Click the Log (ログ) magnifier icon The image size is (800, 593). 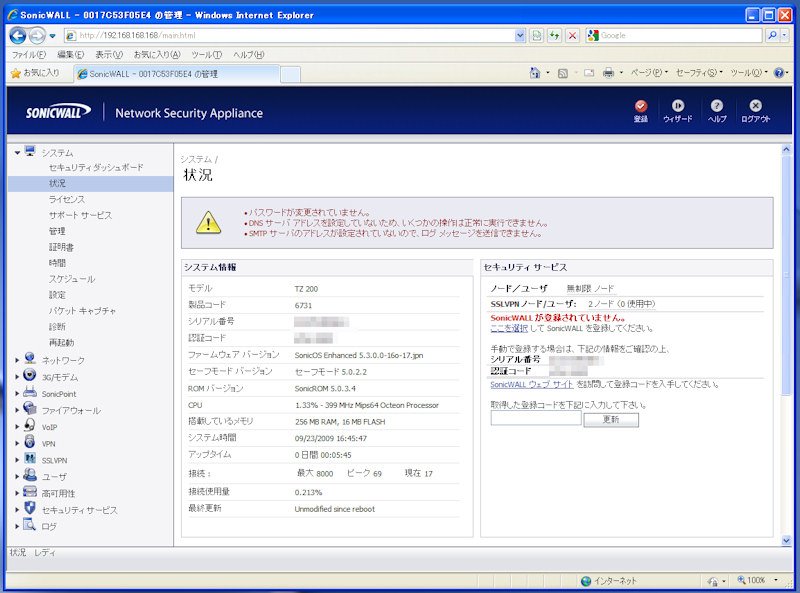coord(30,525)
